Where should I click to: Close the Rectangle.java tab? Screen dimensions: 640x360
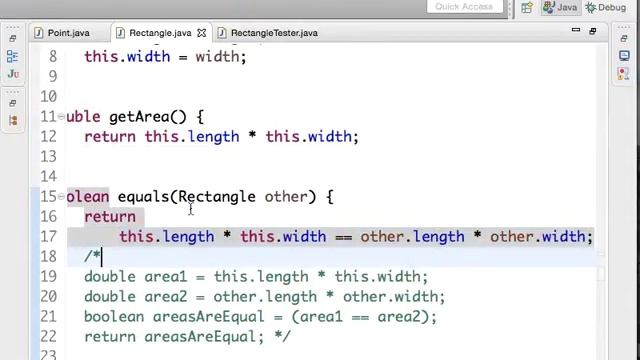point(202,33)
